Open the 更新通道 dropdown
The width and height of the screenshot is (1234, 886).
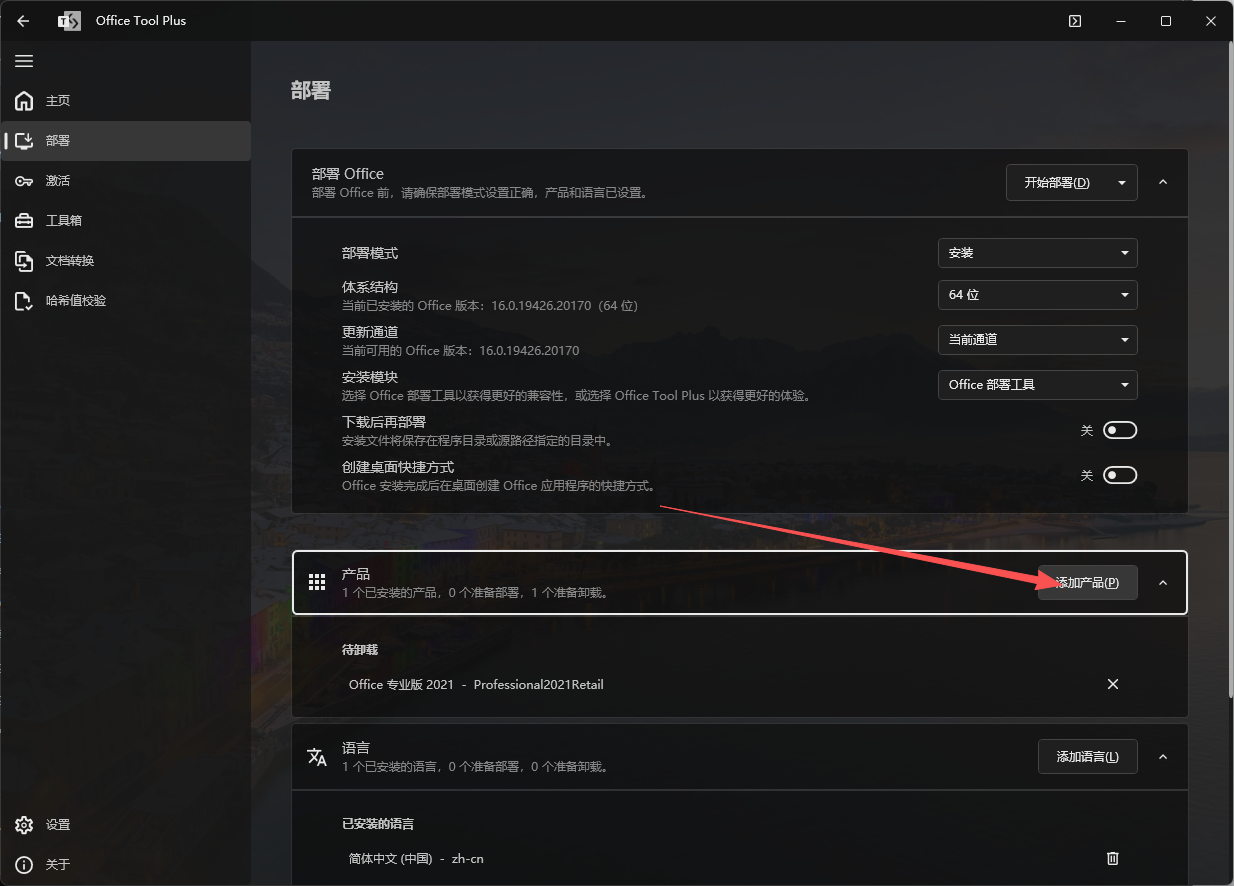tap(1037, 340)
